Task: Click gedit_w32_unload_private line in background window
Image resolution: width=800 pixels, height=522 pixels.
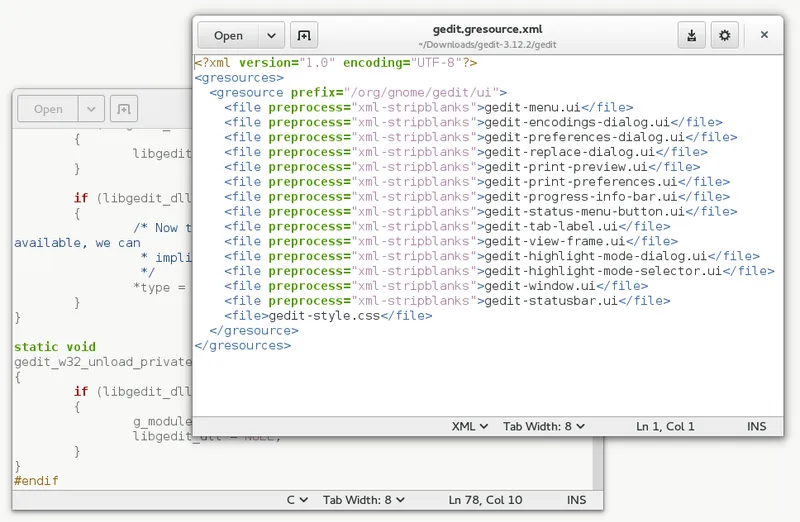Action: coord(103,362)
